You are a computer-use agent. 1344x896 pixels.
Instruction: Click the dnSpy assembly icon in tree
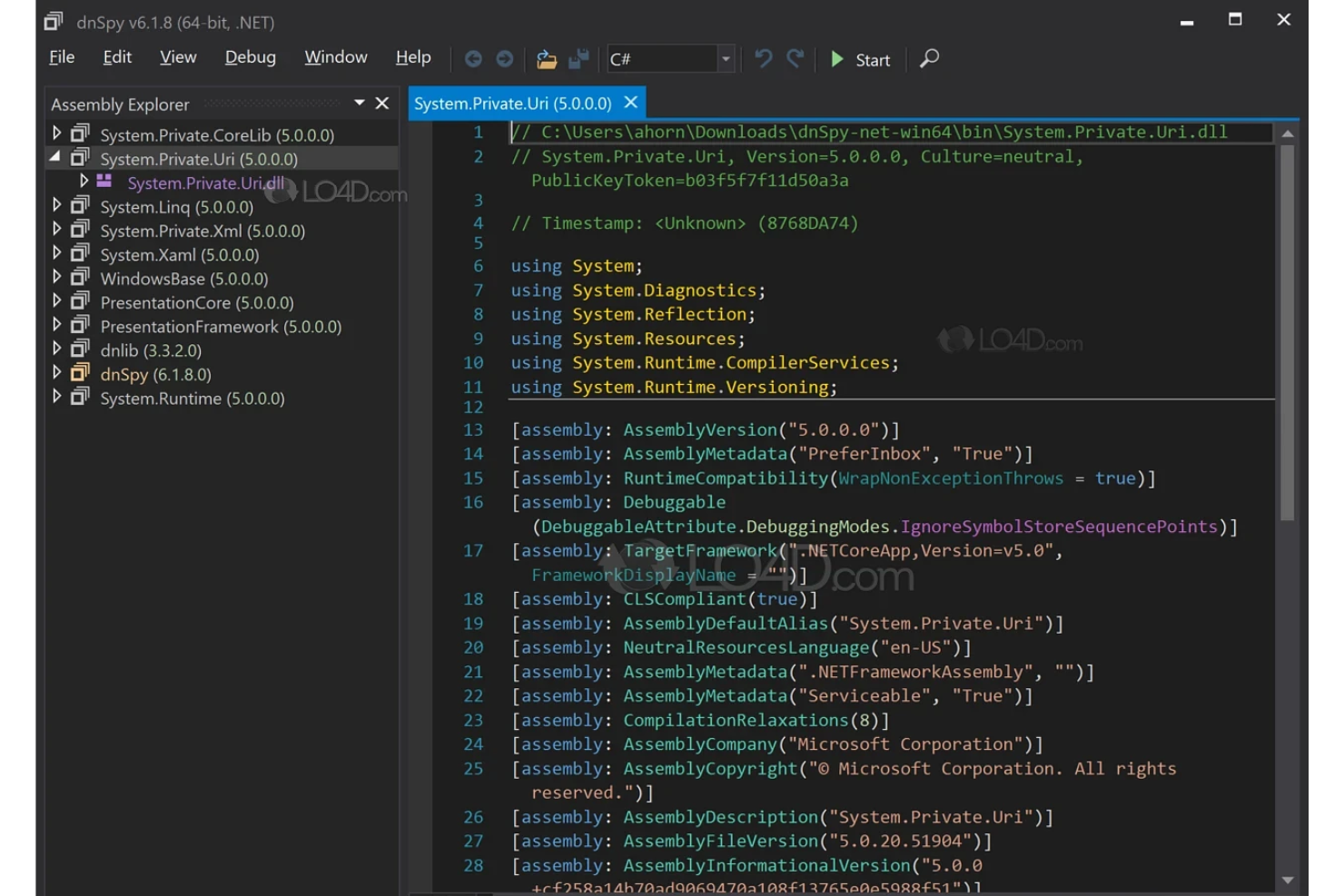tap(81, 373)
